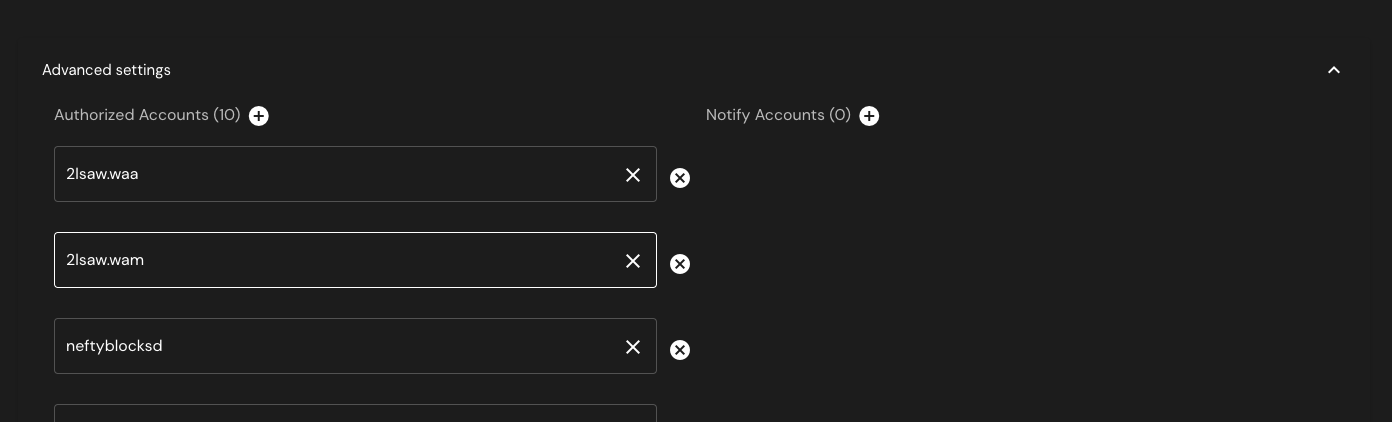
Task: Clear the 2lsaw.waa field text
Action: 633,175
